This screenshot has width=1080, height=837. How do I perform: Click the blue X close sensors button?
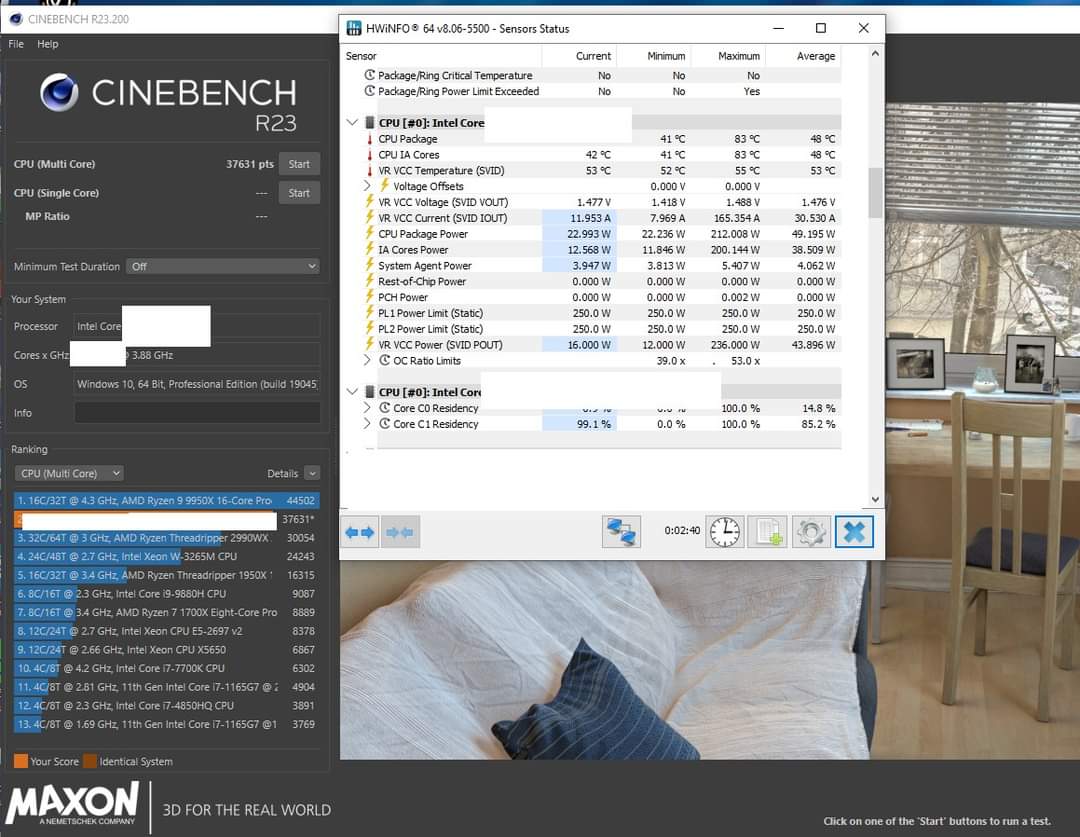click(854, 532)
